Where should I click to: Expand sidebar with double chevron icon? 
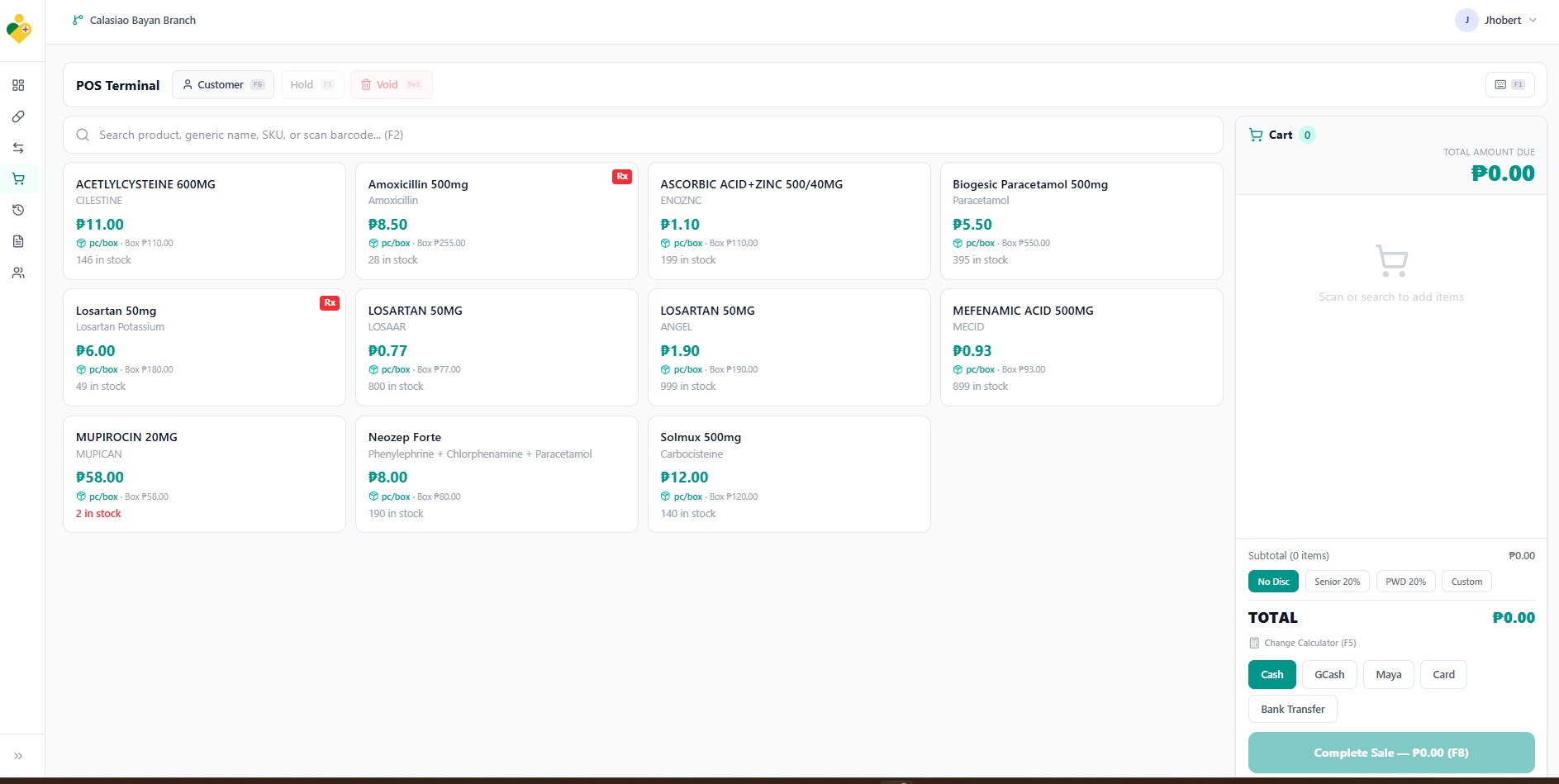coord(18,755)
